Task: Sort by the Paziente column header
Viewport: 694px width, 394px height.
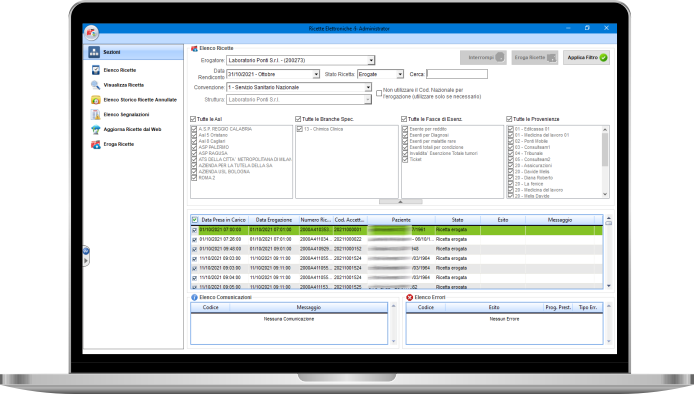Action: click(401, 220)
